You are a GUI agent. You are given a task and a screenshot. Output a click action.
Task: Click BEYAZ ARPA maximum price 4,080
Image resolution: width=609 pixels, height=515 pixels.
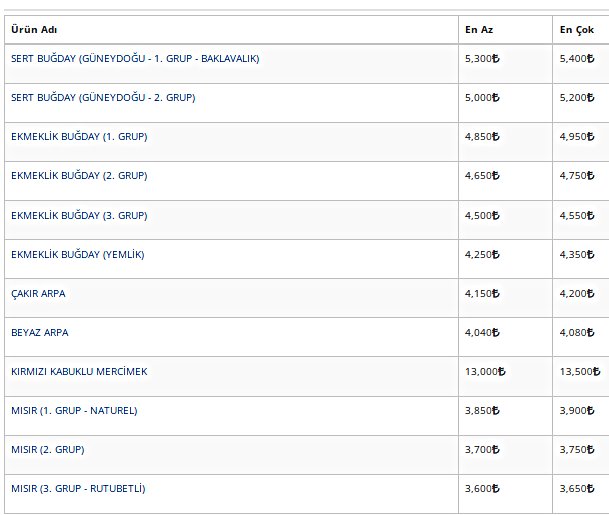pos(579,332)
